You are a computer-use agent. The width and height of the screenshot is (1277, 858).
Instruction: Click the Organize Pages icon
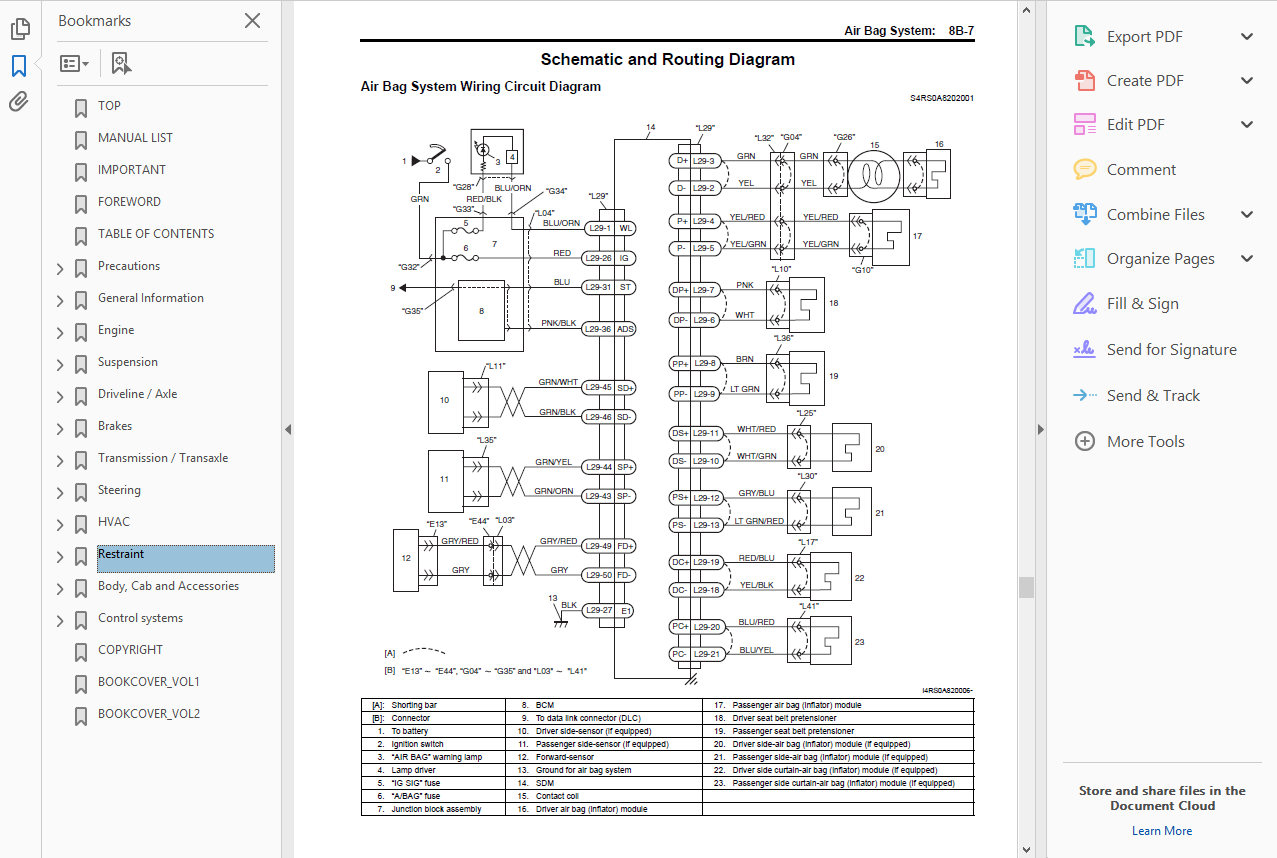(1084, 259)
